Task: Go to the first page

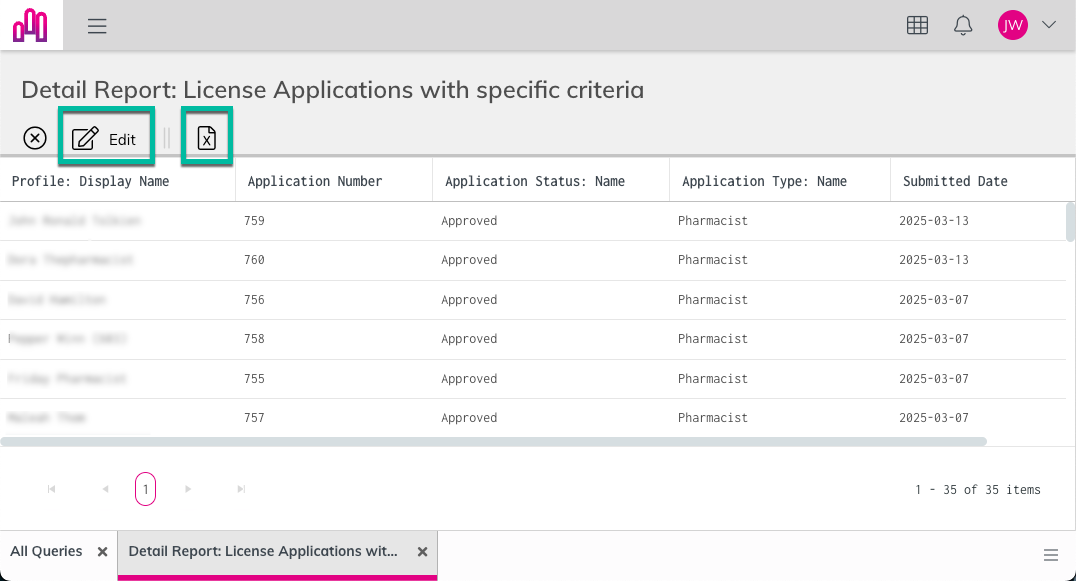Action: [x=51, y=489]
